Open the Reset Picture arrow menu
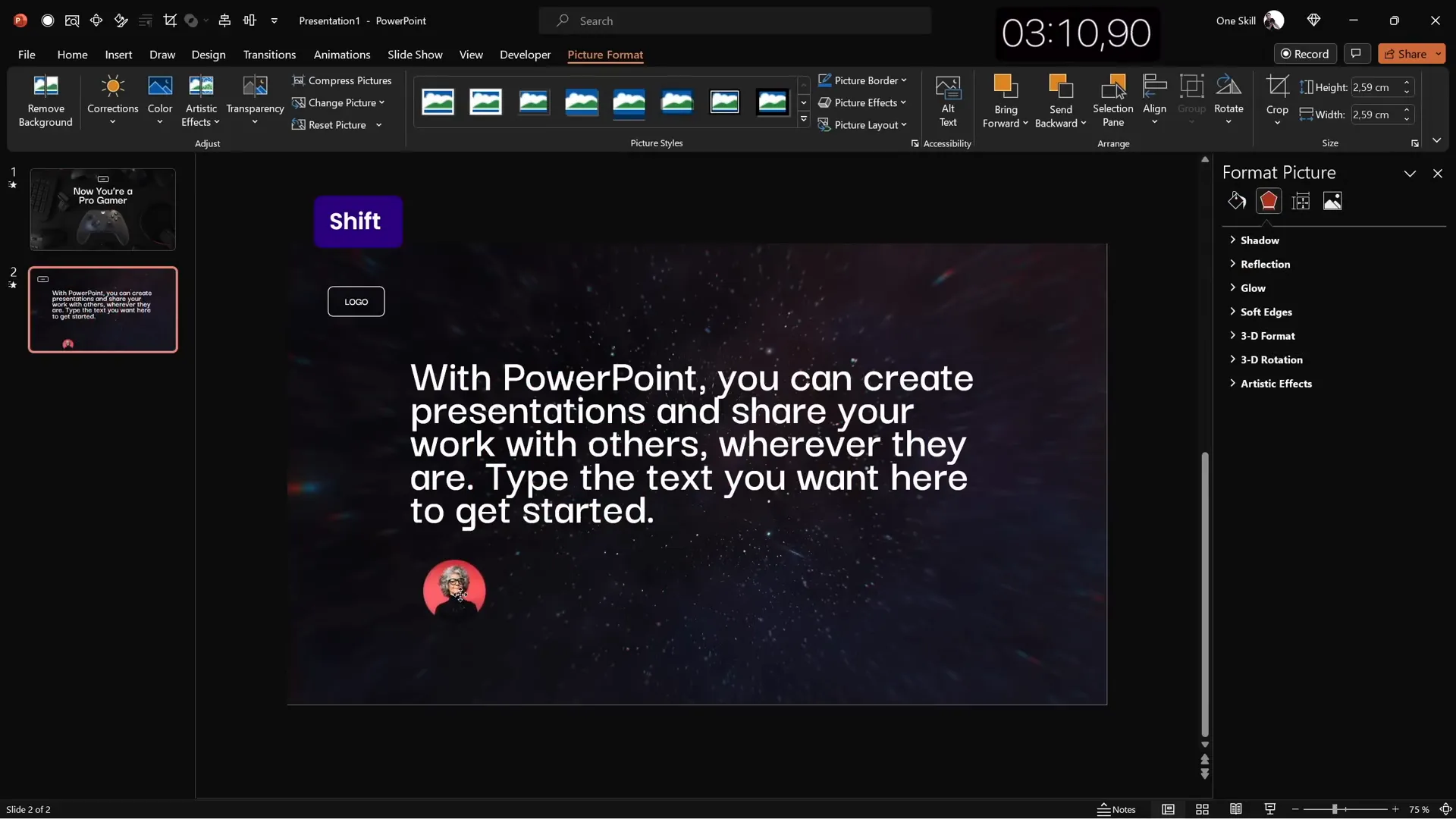Screen dimensions: 1456x819 pos(378,125)
